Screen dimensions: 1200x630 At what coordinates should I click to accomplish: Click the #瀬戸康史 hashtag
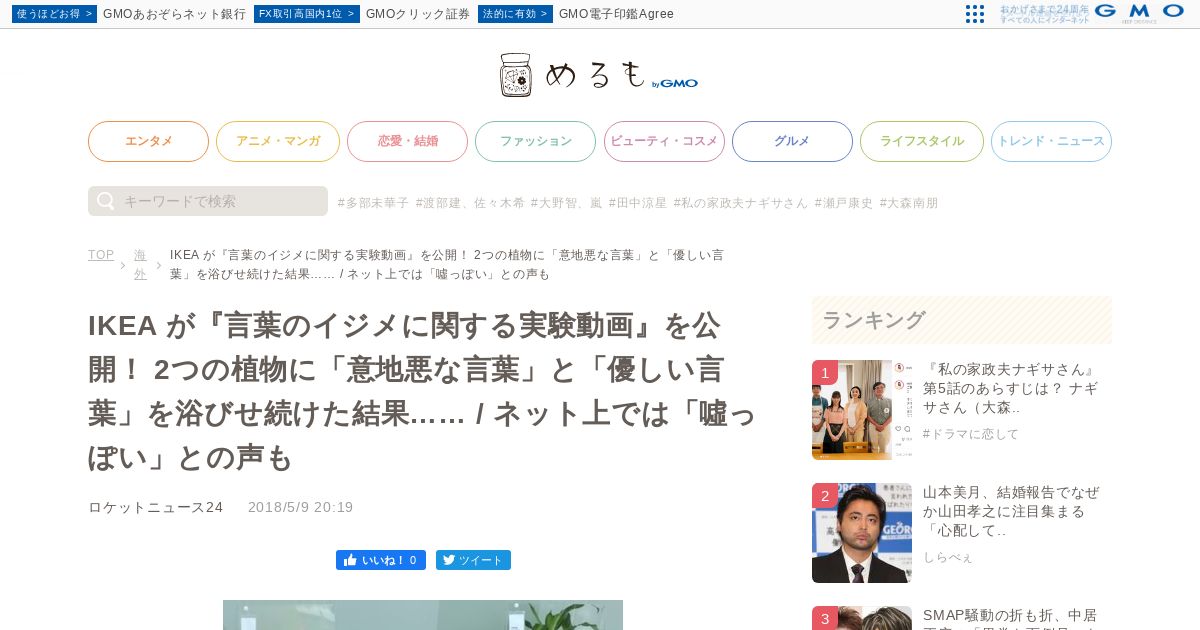[844, 203]
